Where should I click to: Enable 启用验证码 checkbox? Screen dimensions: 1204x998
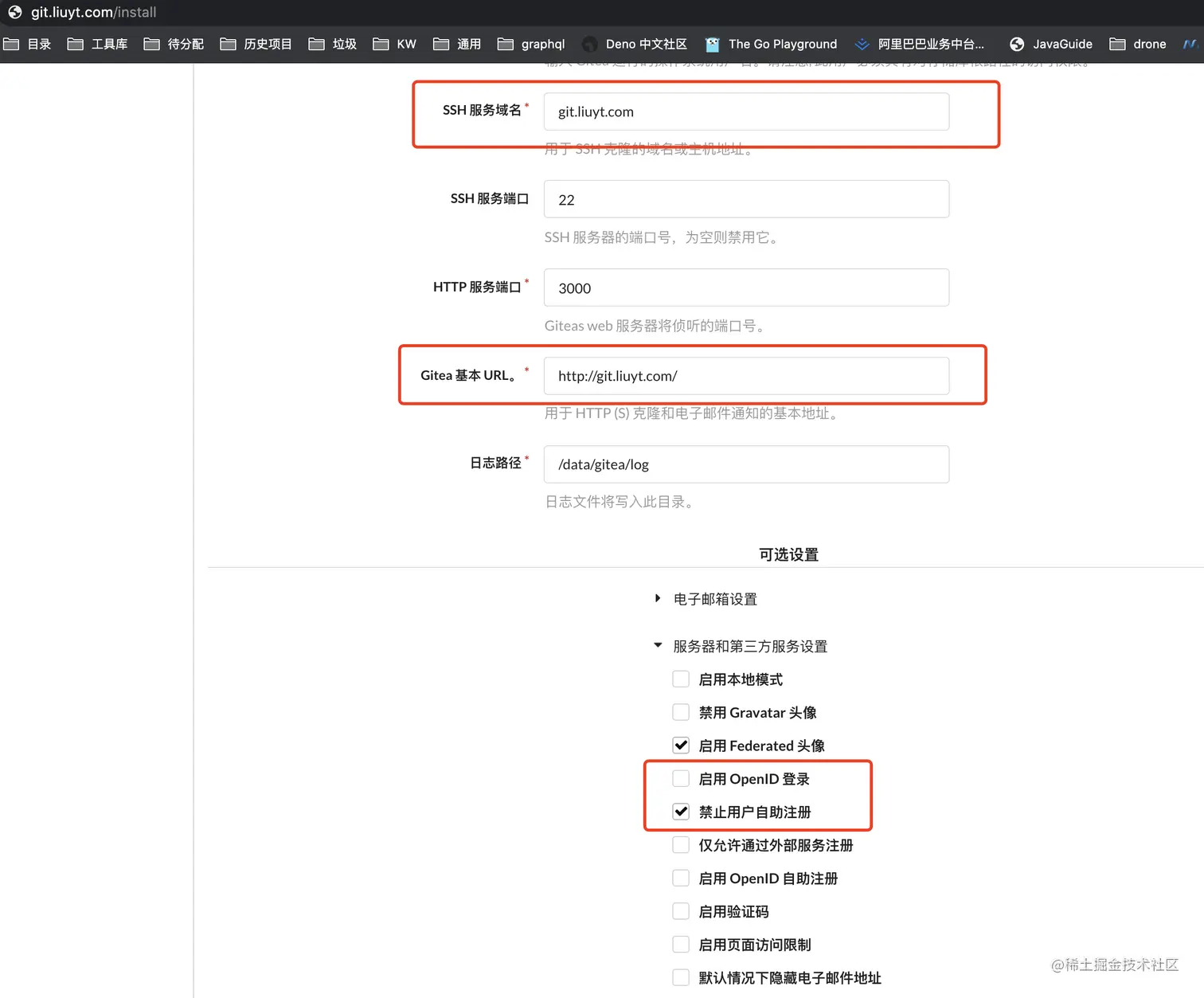(x=681, y=911)
